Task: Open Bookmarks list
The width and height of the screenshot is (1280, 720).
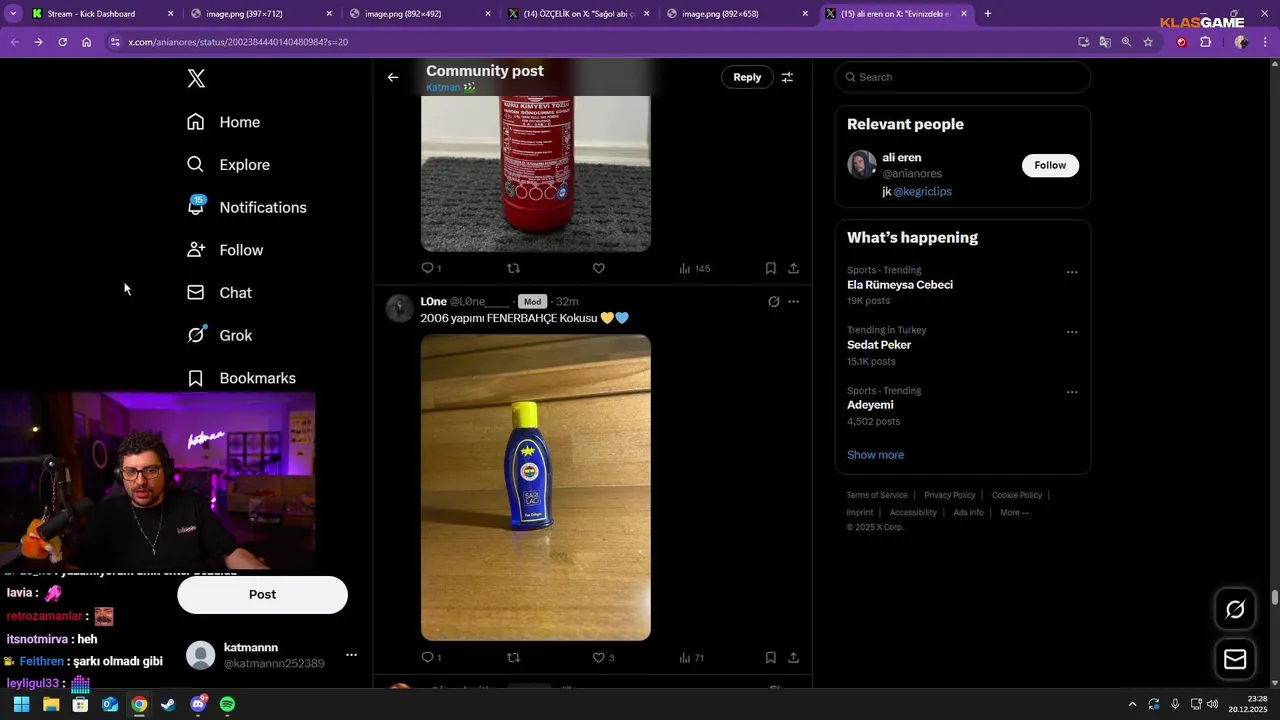Action: click(x=242, y=378)
